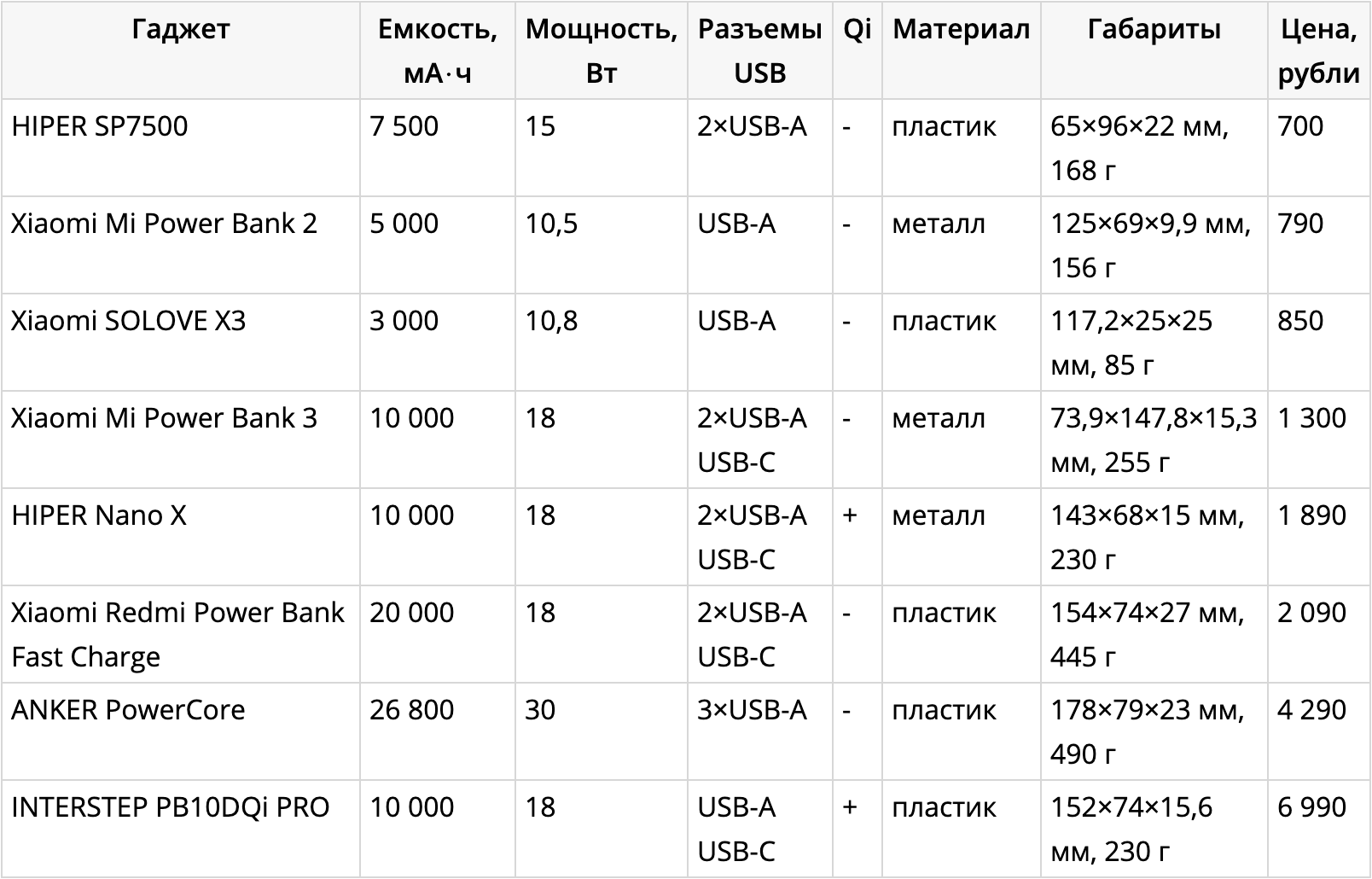The width and height of the screenshot is (1372, 879).
Task: Select the Материал column header
Action: coord(962,50)
